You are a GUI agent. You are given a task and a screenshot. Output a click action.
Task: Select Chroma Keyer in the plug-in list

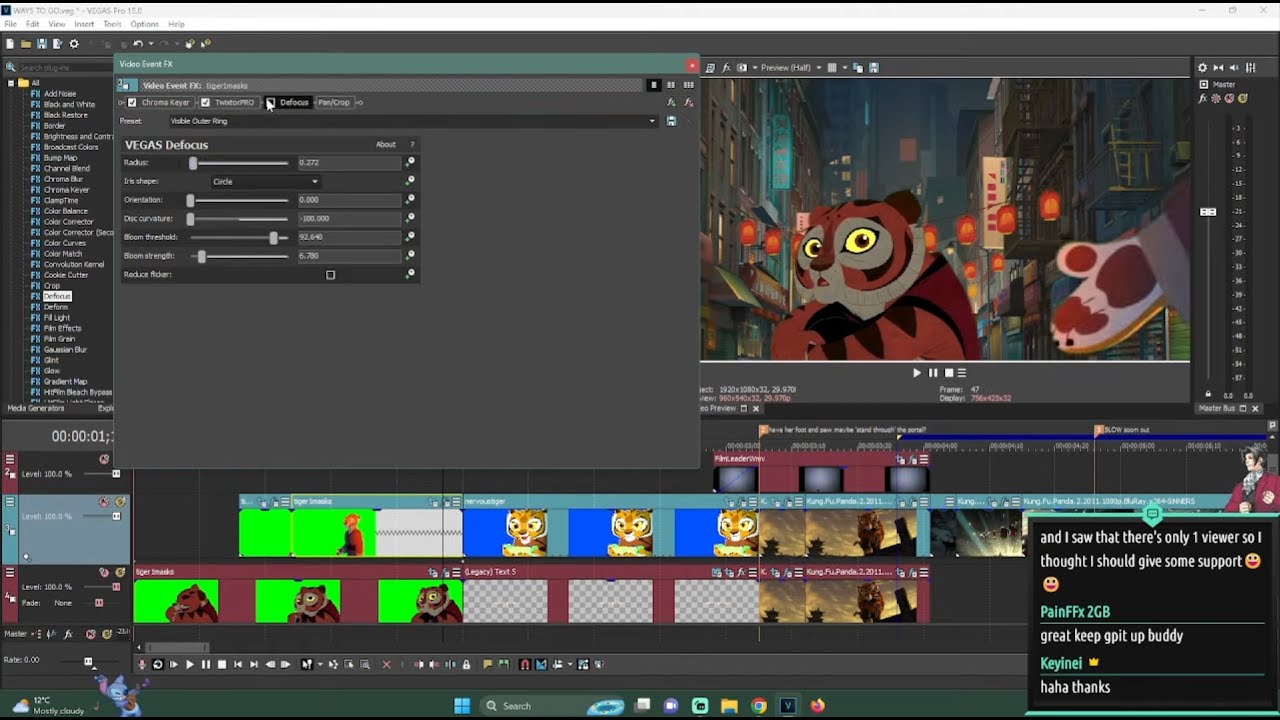click(x=66, y=190)
